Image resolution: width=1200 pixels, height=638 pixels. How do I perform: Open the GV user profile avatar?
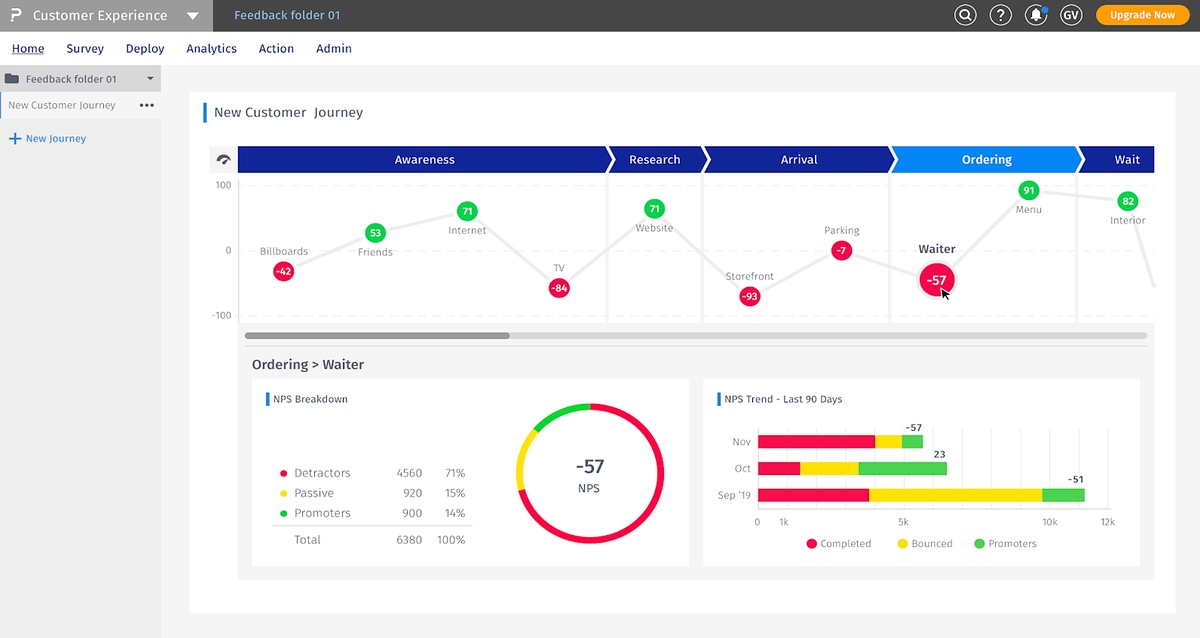[1071, 15]
